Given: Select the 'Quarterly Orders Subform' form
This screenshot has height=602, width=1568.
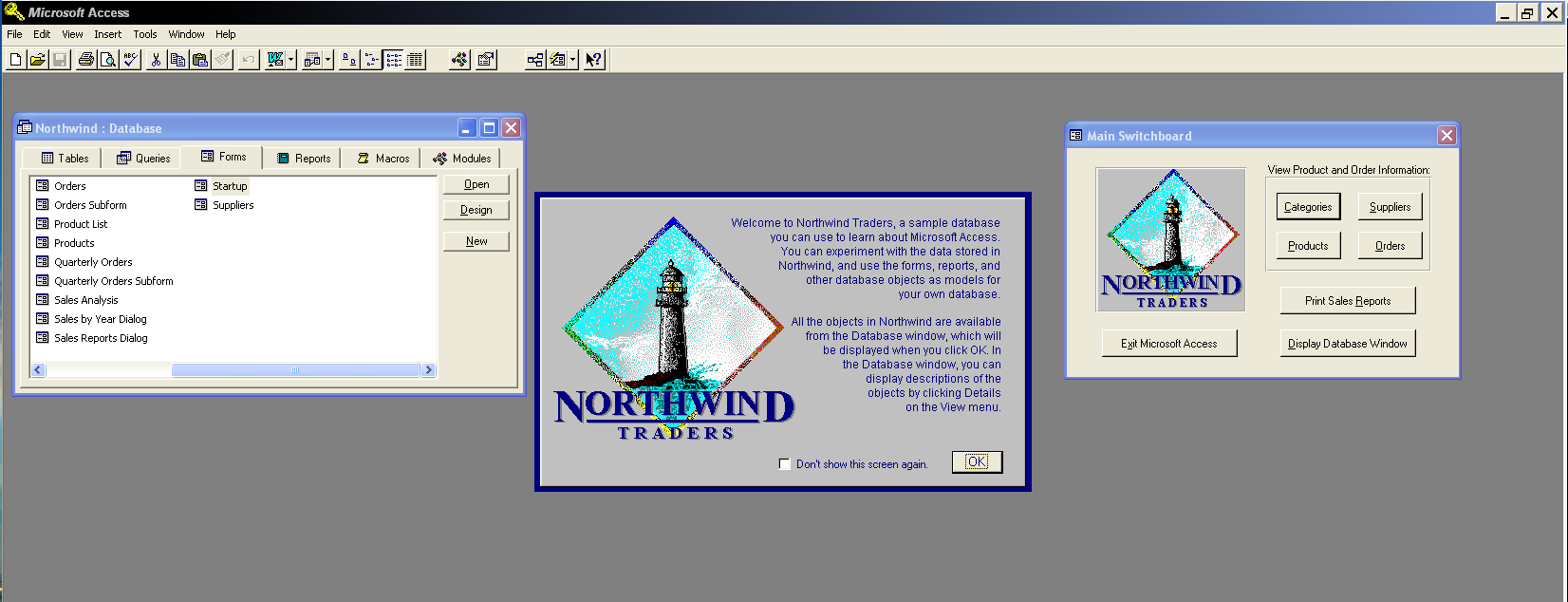Looking at the screenshot, I should coord(104,281).
